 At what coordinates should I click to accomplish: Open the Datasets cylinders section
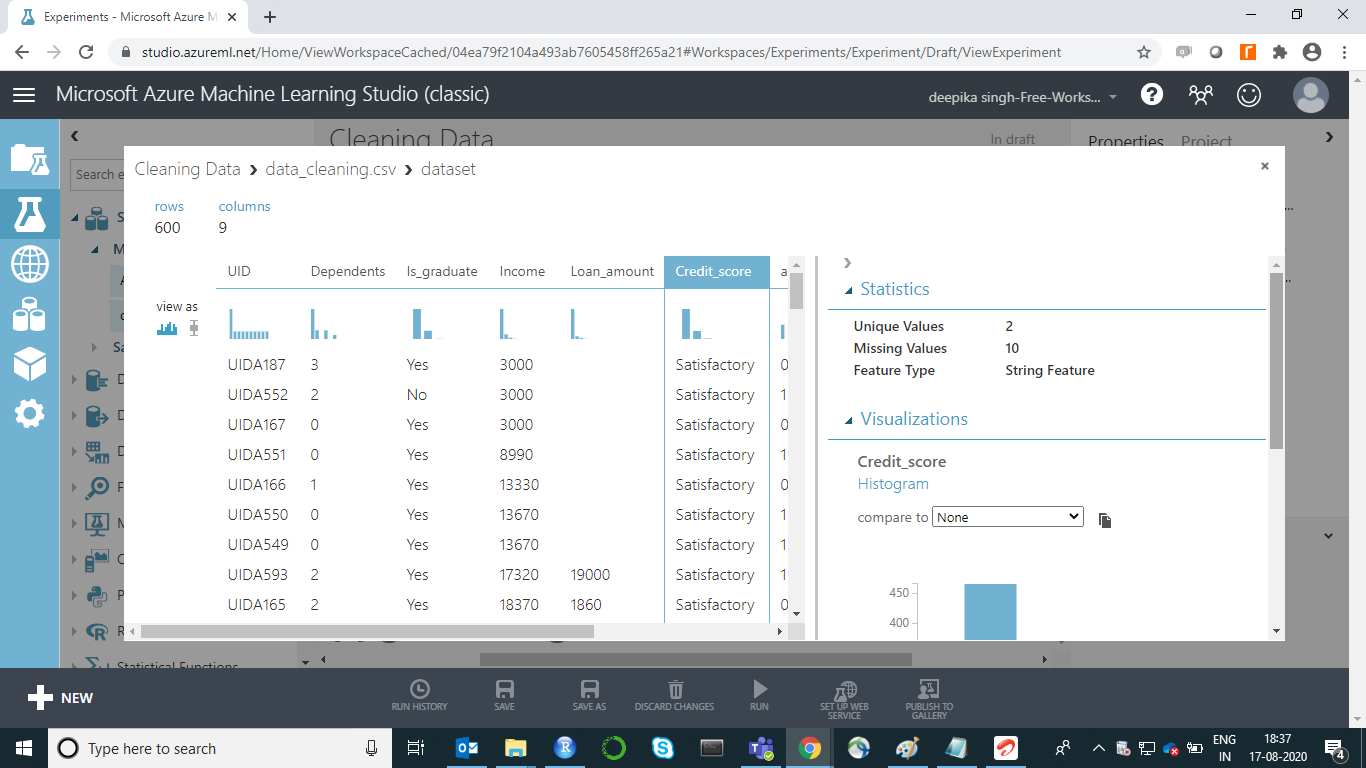(x=29, y=315)
